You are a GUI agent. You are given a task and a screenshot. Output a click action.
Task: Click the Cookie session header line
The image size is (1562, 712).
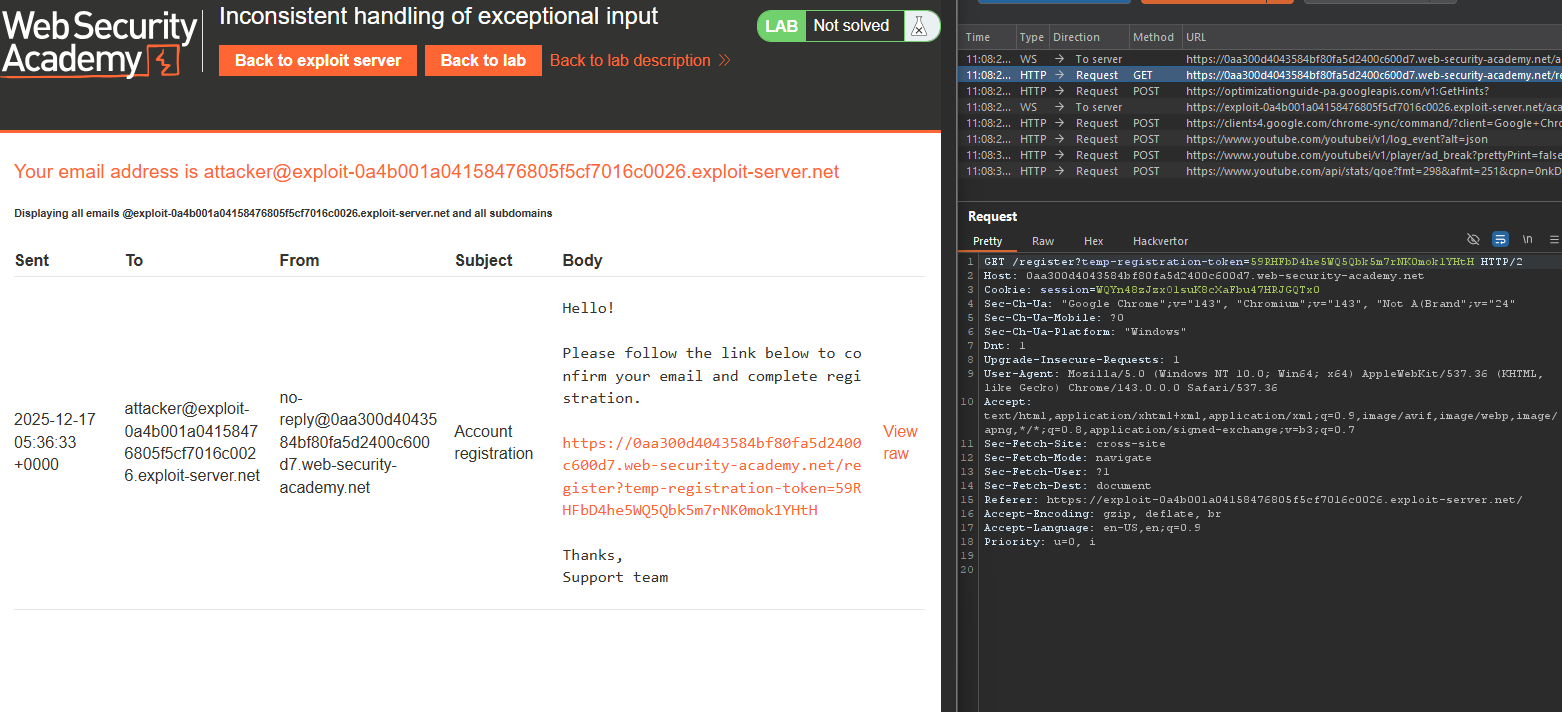coord(1152,289)
